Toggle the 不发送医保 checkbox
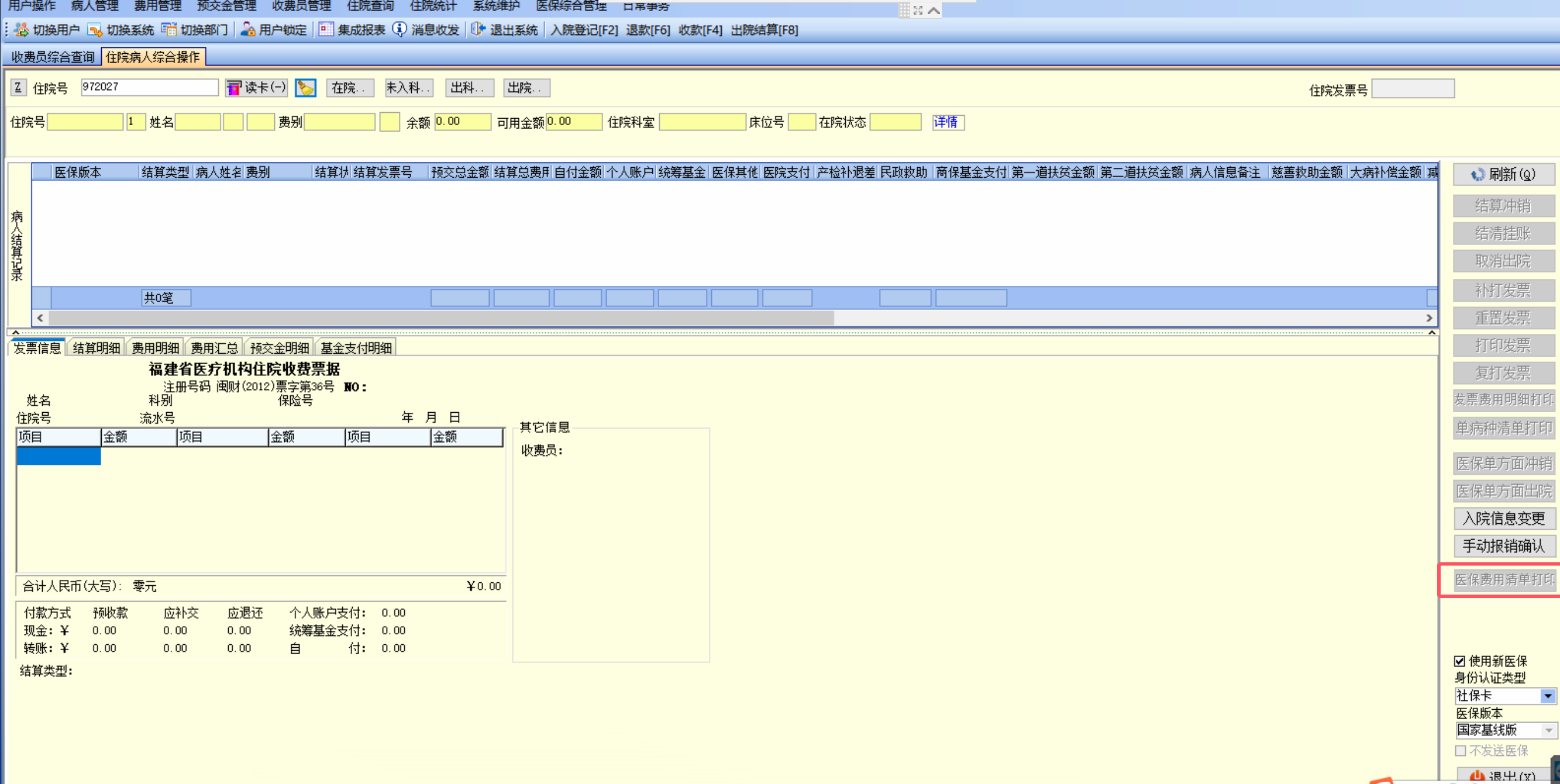The height and width of the screenshot is (784, 1560). click(x=1461, y=751)
